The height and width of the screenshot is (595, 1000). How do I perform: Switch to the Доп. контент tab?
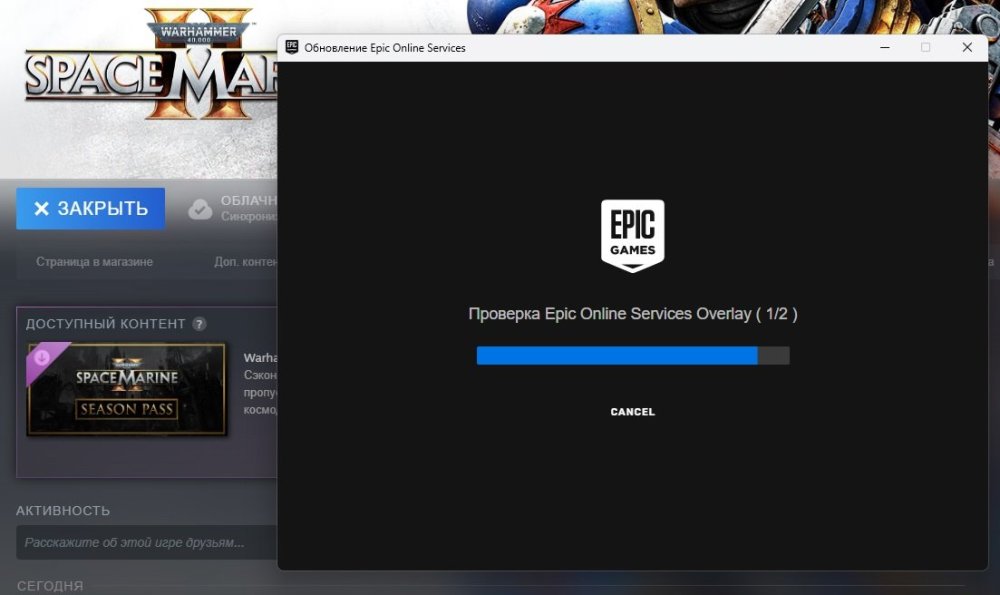(245, 262)
